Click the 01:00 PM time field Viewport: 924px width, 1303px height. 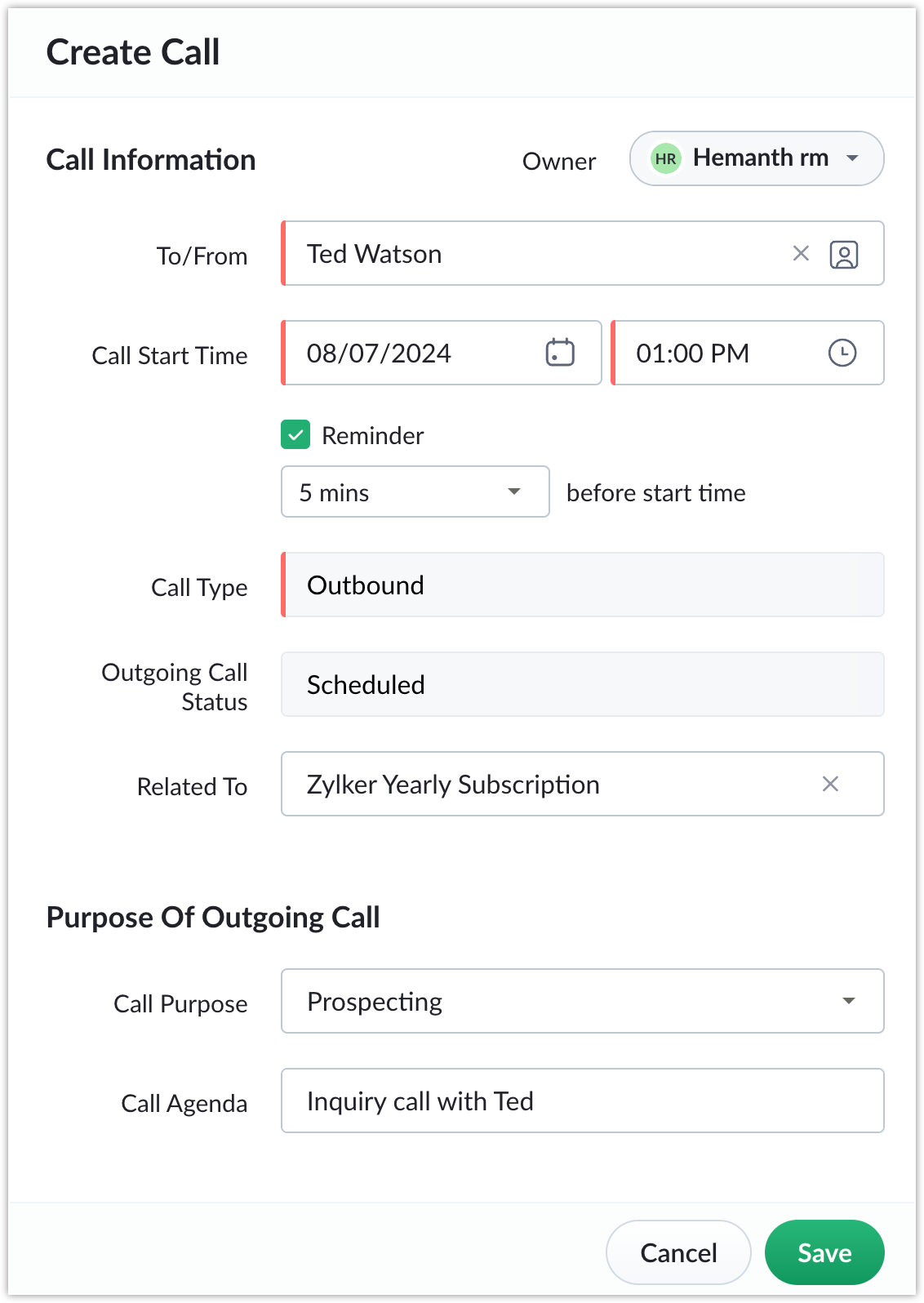(x=747, y=353)
